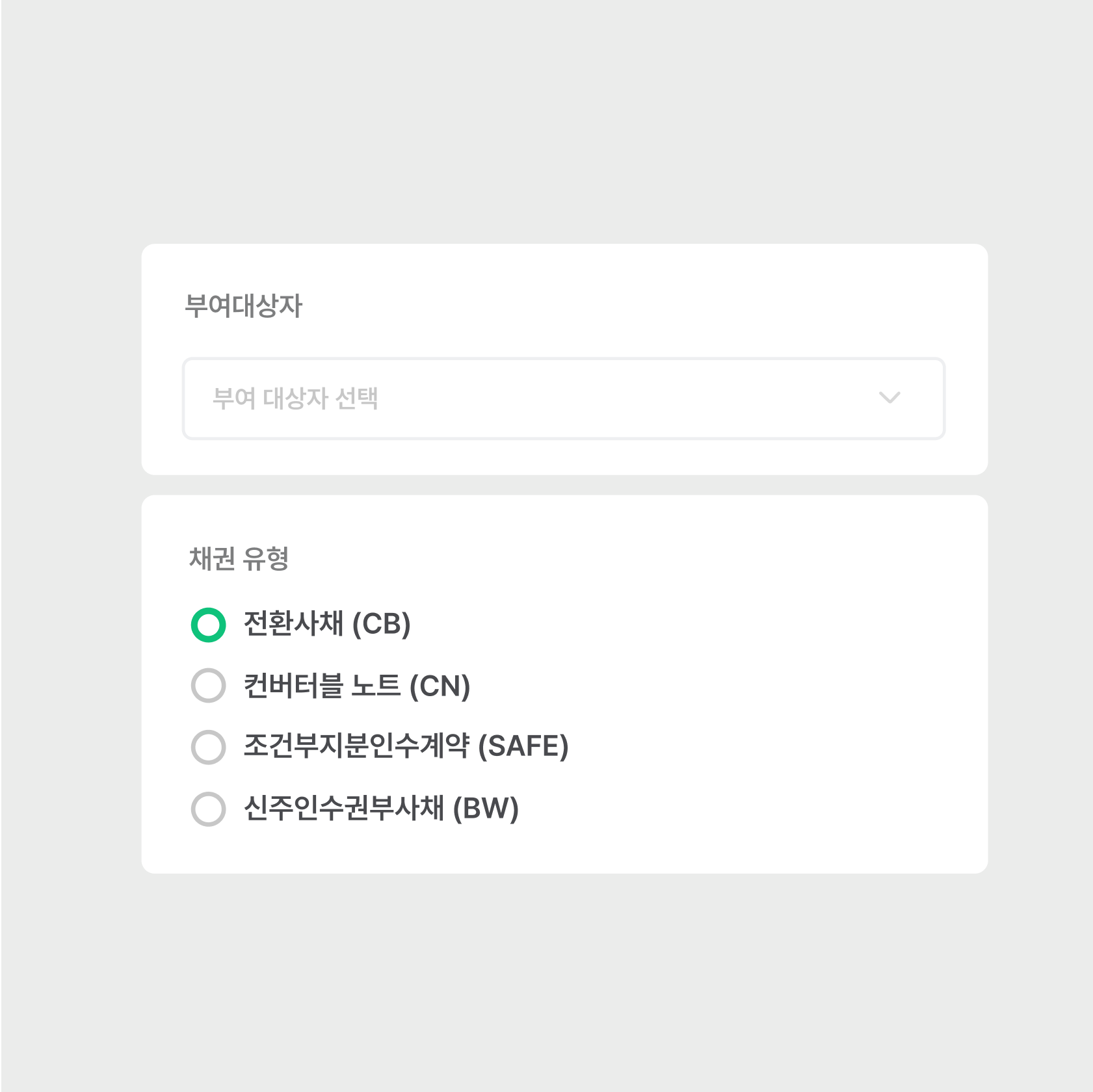Select 조건부지분인수계약 (SAFE)
Image resolution: width=1093 pixels, height=1092 pixels.
coord(207,747)
